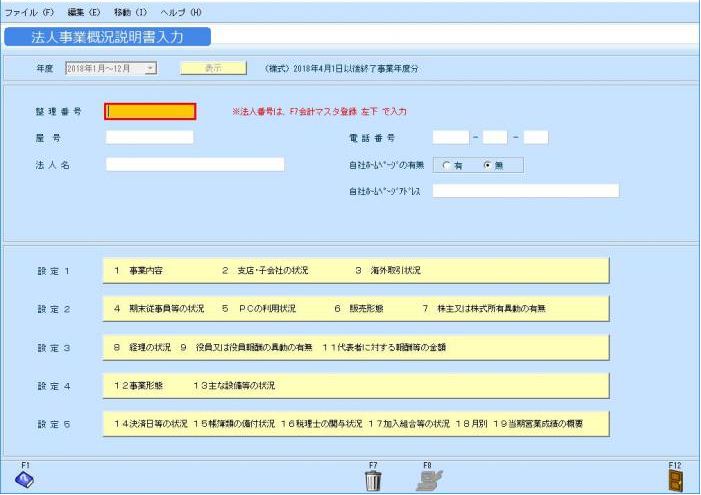
Task: Click the 自社ホームページアドレス input field
Action: pos(526,191)
